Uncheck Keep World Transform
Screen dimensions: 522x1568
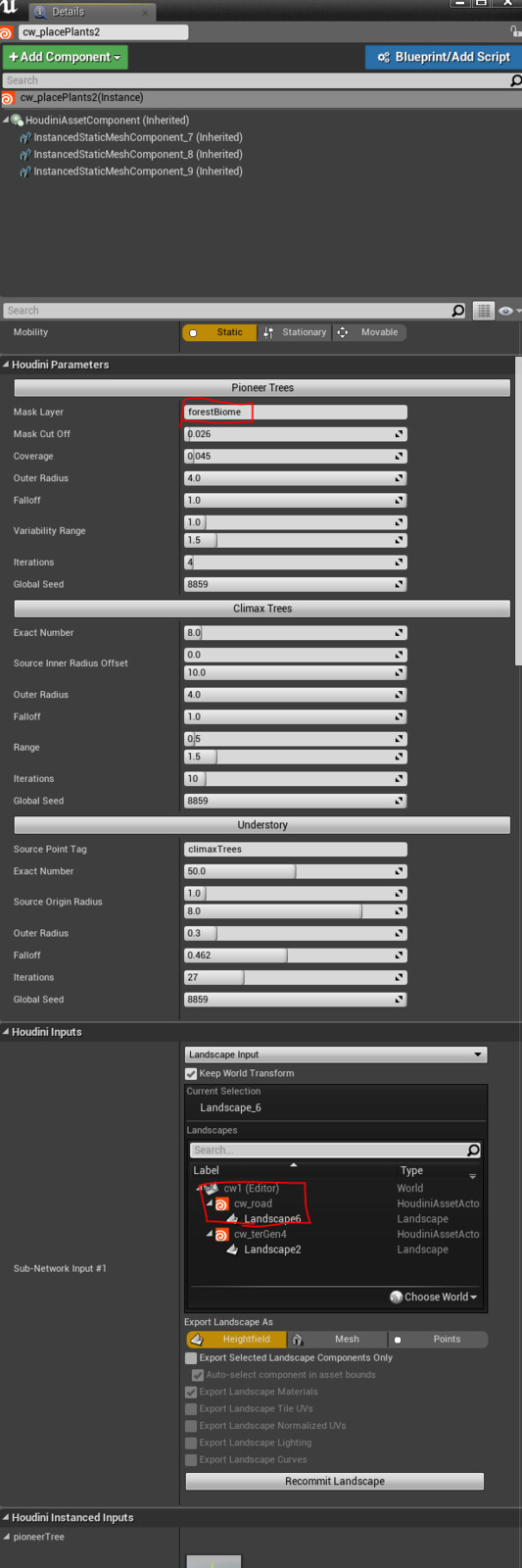tap(191, 1074)
